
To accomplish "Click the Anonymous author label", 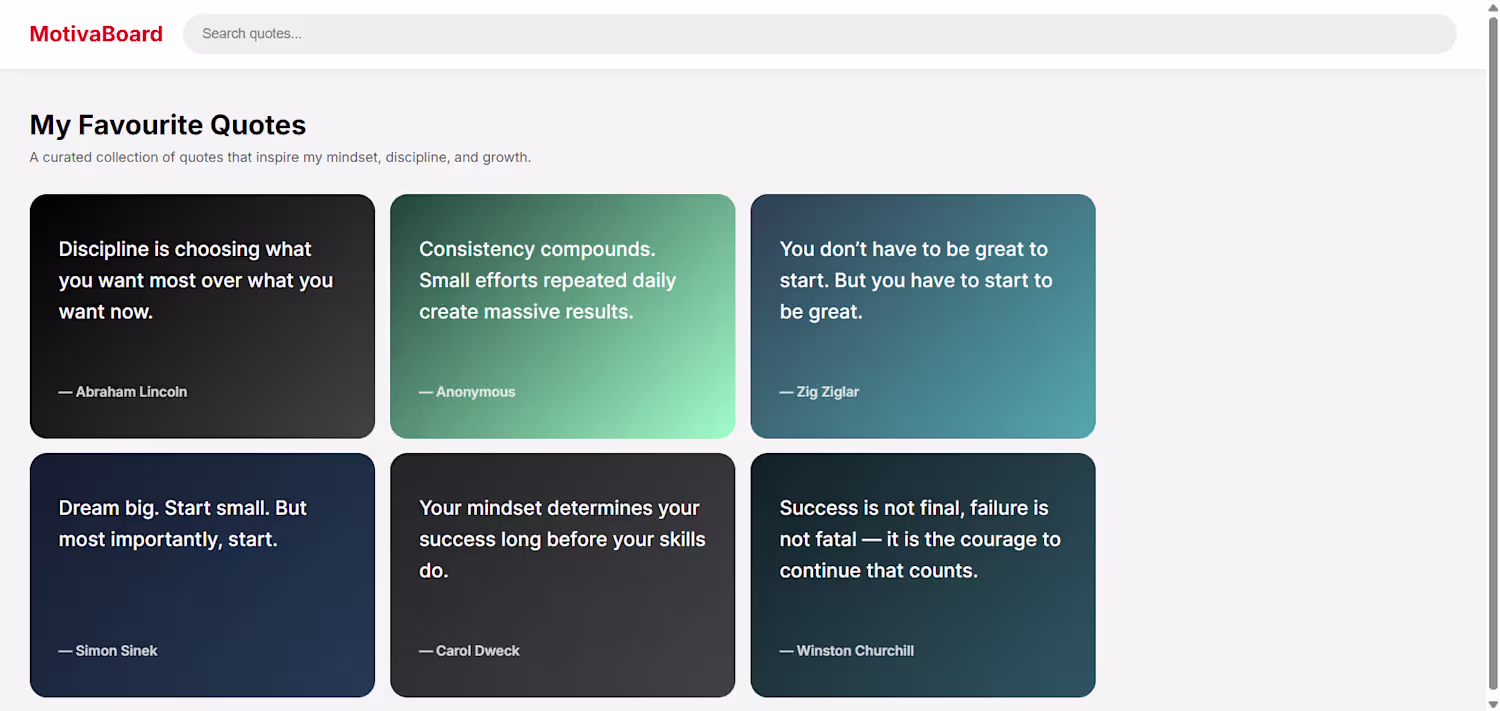I will tap(467, 392).
